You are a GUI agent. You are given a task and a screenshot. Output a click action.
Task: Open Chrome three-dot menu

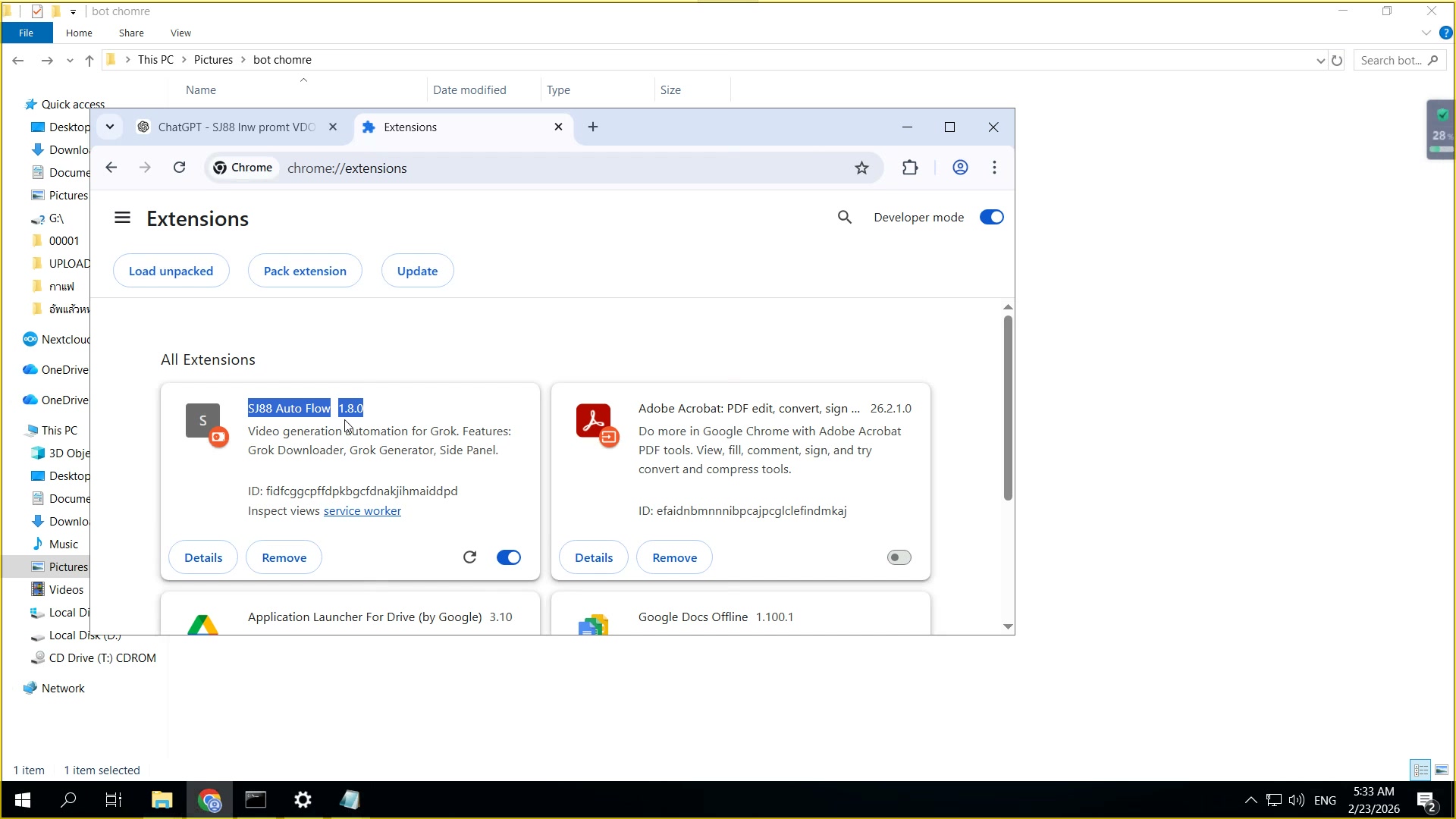click(994, 168)
